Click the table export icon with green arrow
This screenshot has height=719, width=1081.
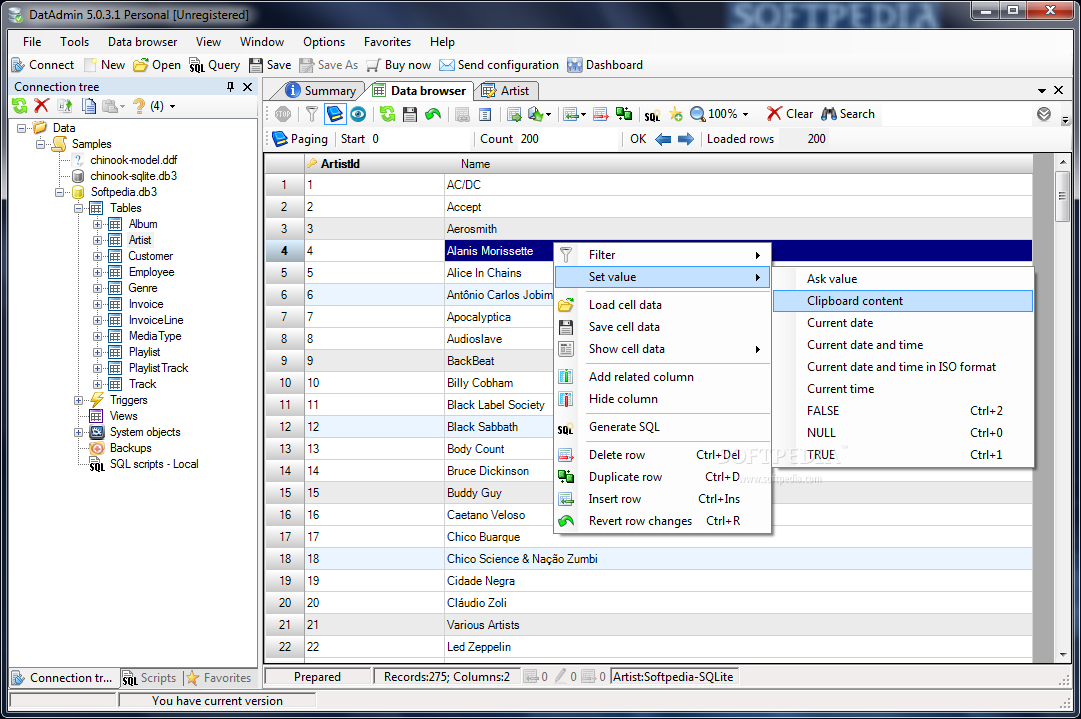[x=514, y=114]
